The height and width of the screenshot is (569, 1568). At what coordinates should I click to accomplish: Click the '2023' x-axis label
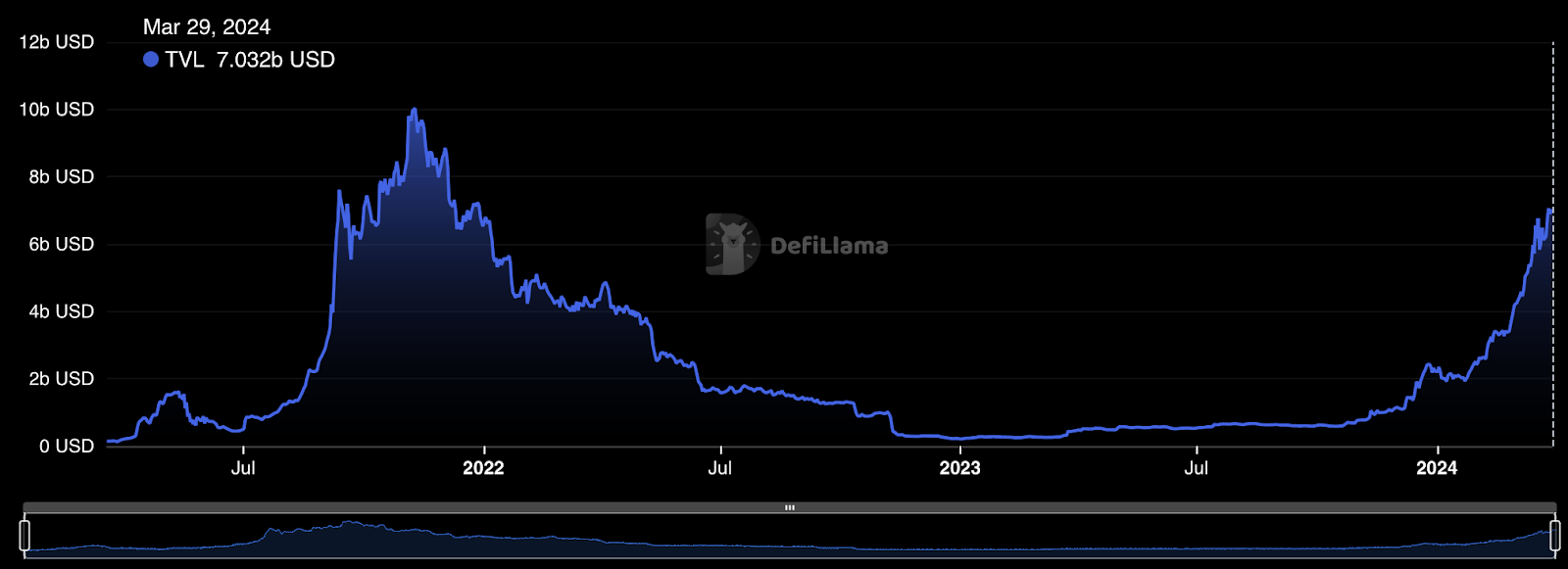(x=959, y=468)
